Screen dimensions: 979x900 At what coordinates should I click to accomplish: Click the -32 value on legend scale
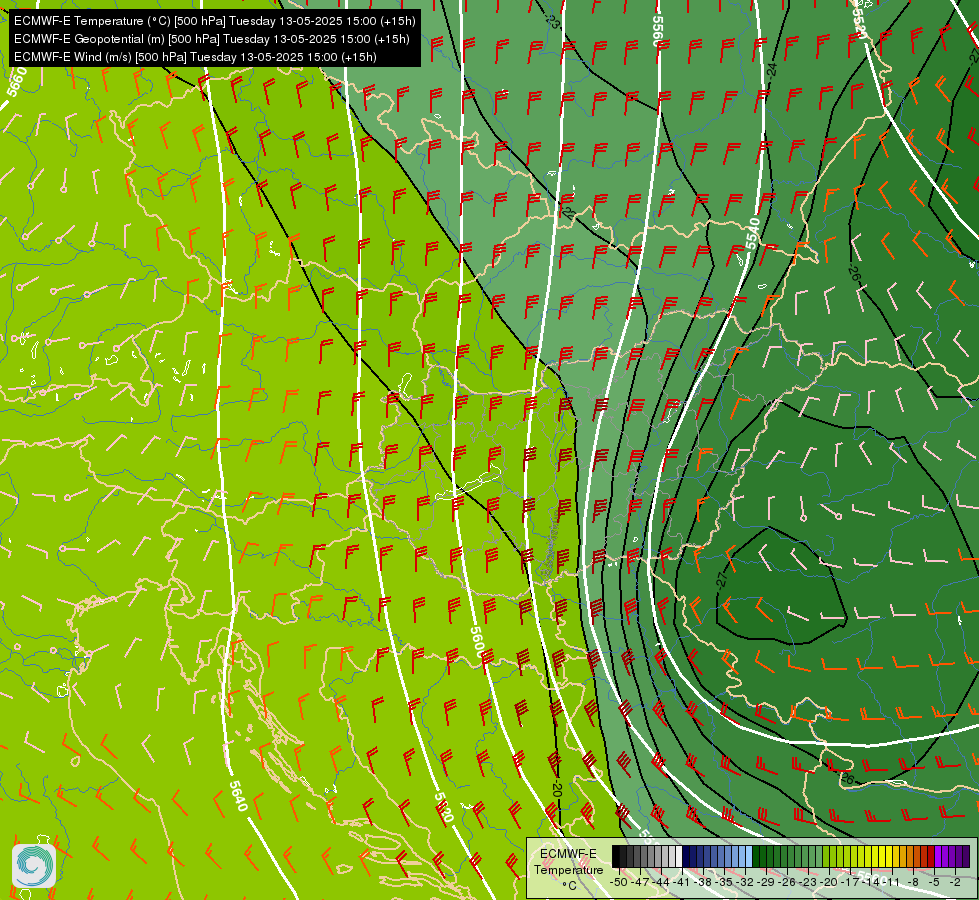(x=745, y=882)
